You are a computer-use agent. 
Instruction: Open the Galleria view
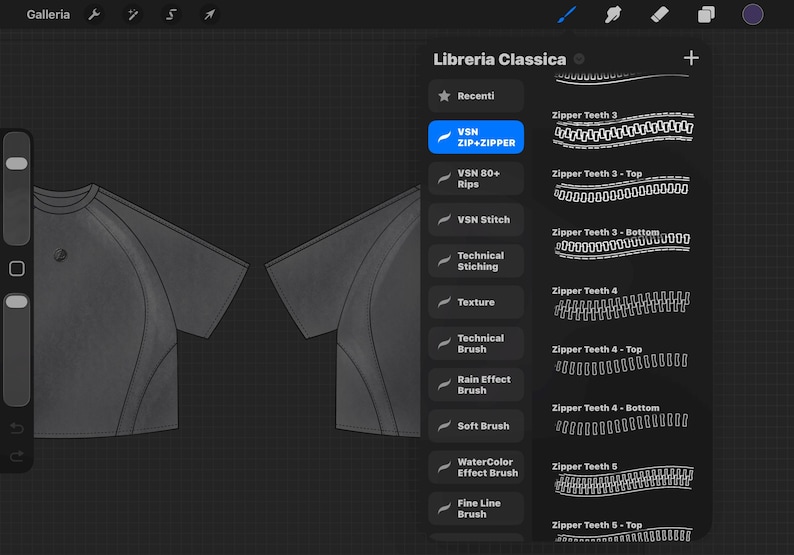point(48,15)
